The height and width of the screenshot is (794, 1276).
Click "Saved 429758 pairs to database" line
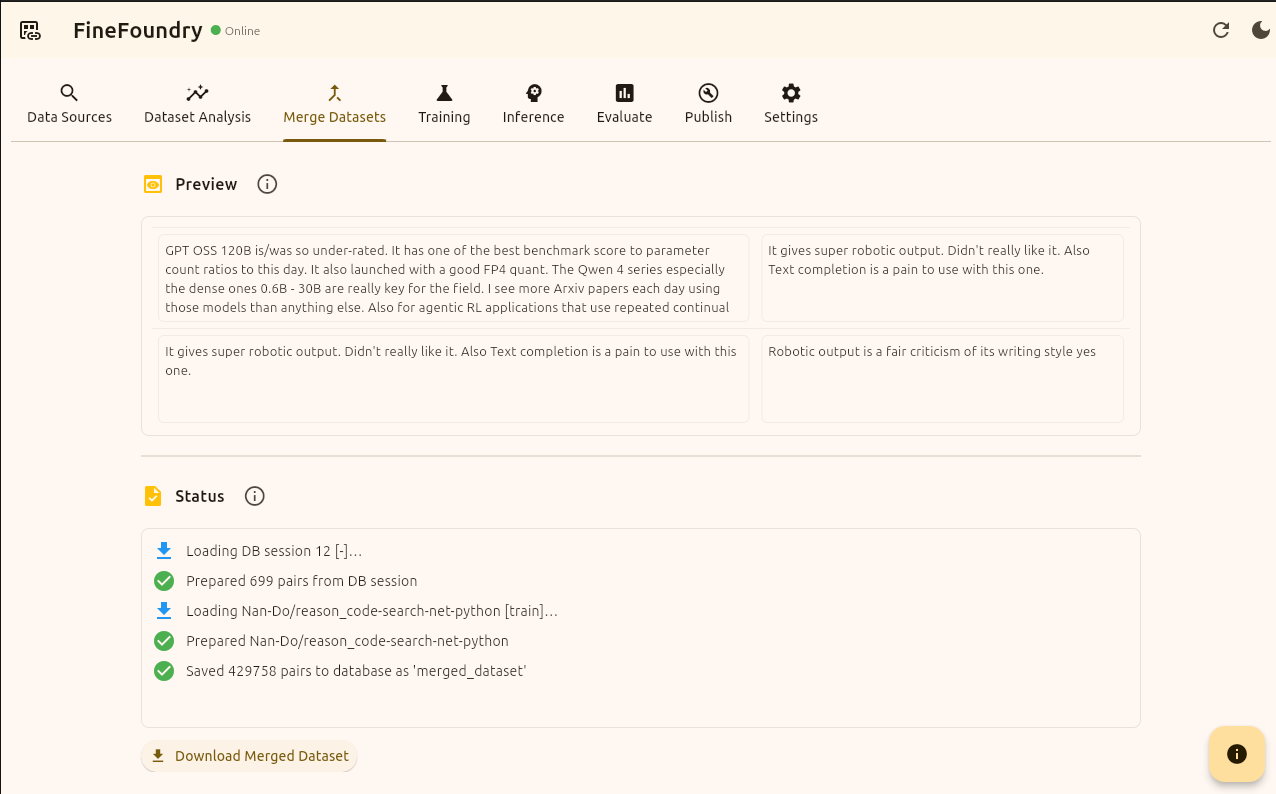[x=356, y=671]
